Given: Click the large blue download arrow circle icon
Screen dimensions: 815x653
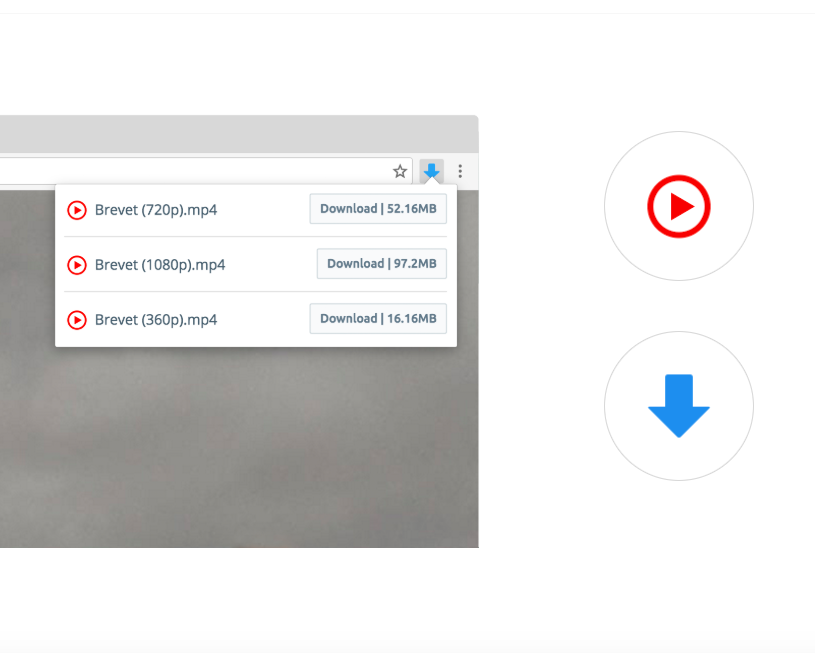Looking at the screenshot, I should click(x=679, y=406).
